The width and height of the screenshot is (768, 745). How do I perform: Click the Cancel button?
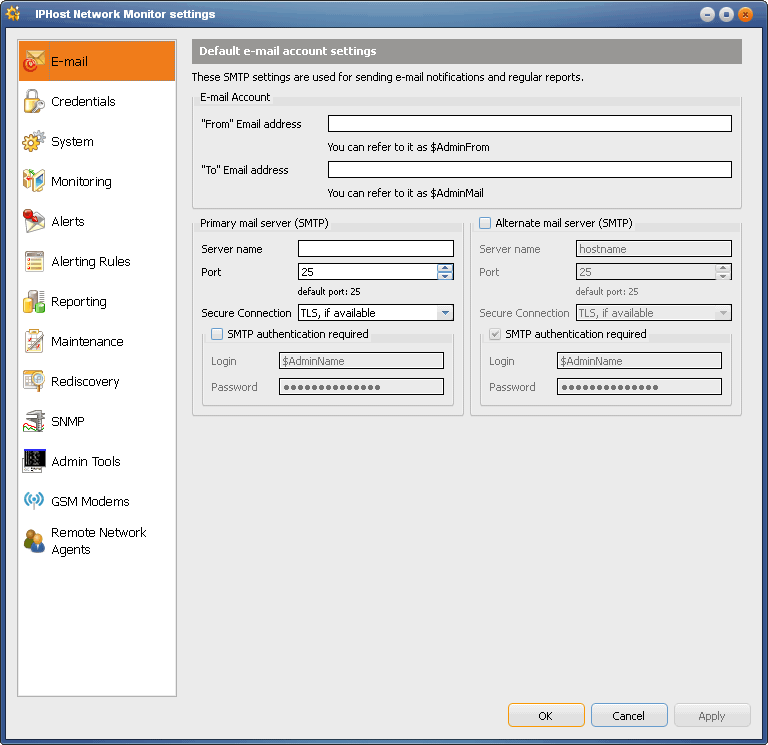click(629, 716)
